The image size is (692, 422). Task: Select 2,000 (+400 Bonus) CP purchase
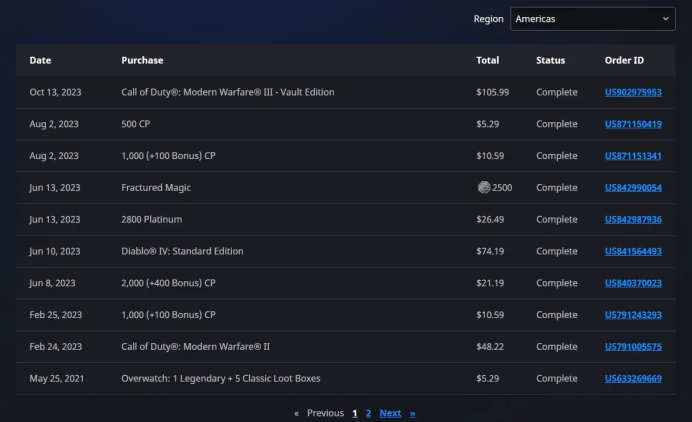coord(168,283)
